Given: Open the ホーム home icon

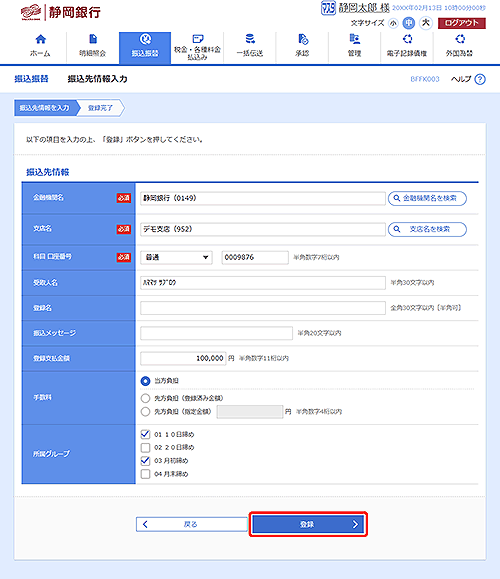Looking at the screenshot, I should (x=41, y=39).
